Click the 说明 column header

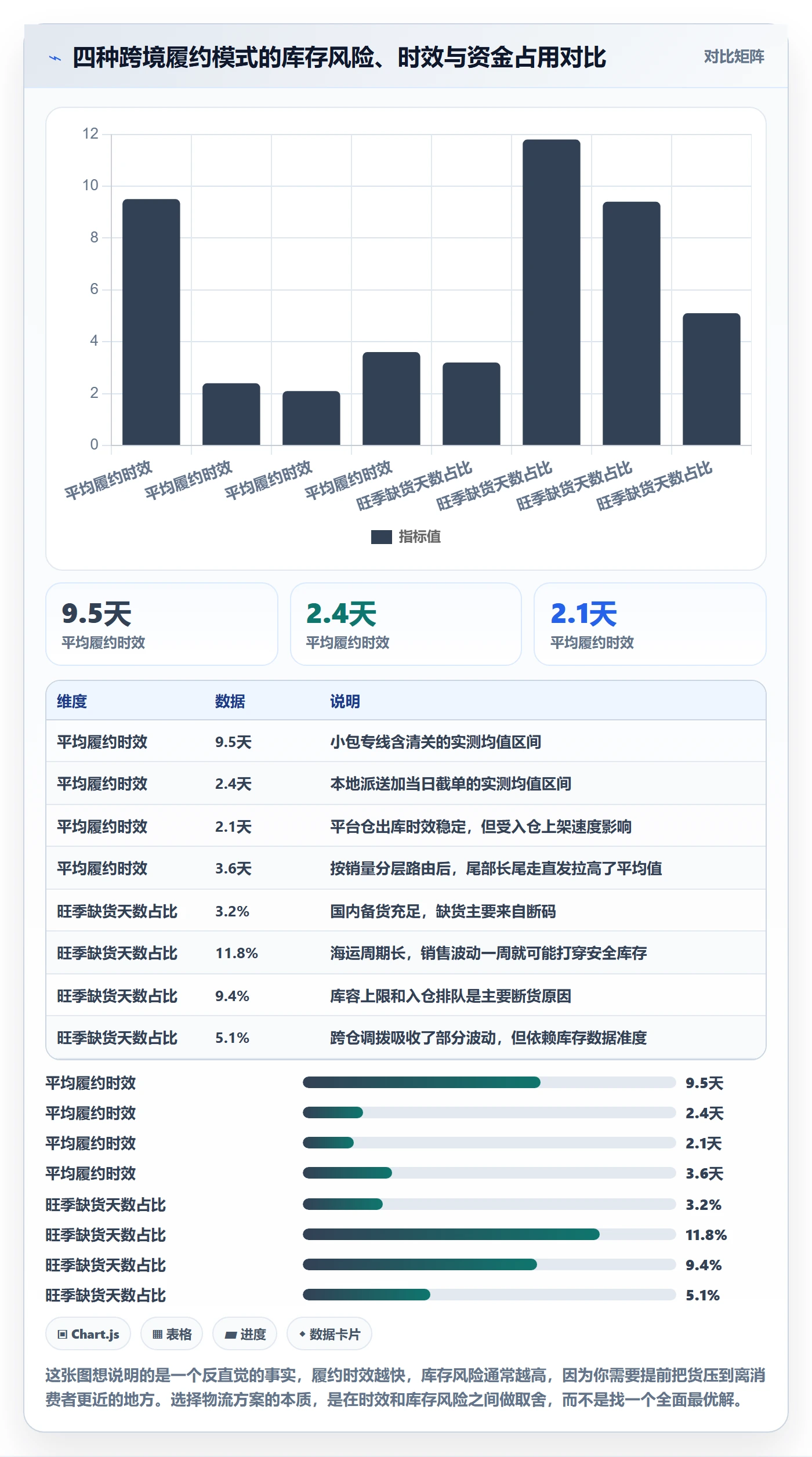point(345,701)
